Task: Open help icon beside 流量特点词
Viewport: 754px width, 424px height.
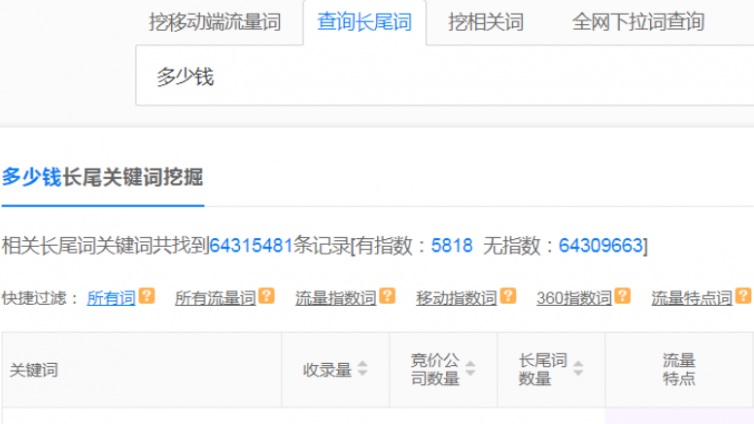Action: click(x=743, y=296)
